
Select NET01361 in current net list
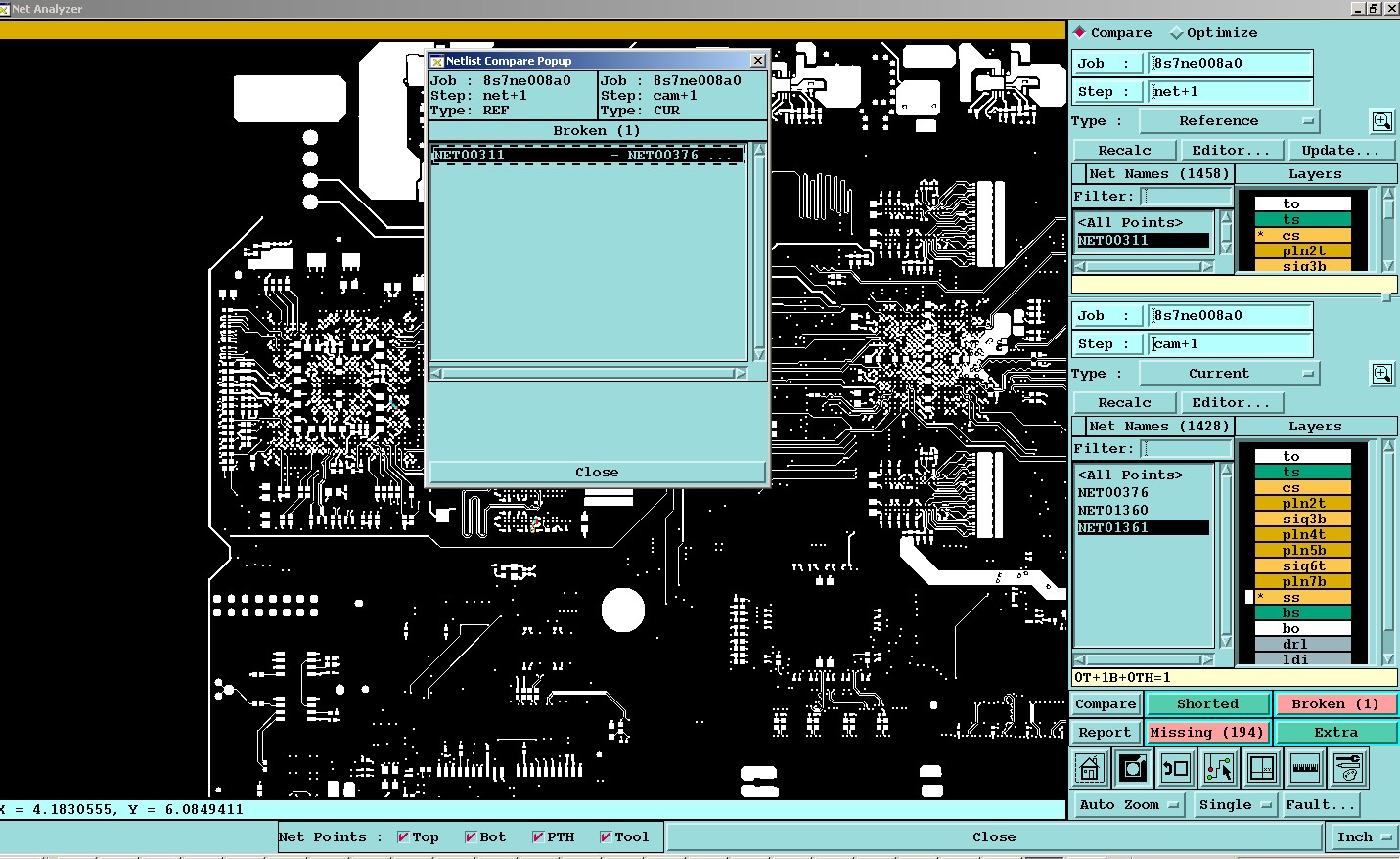click(x=1143, y=528)
